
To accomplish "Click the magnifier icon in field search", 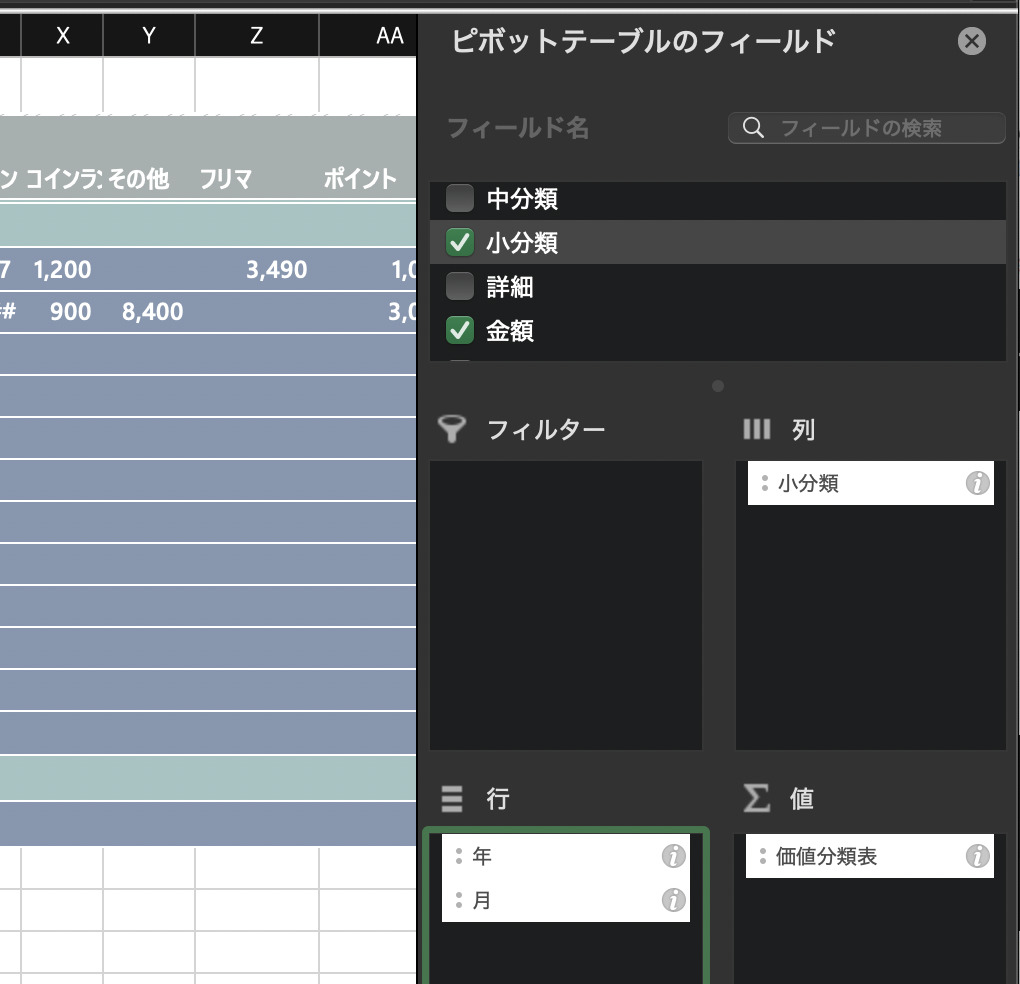I will click(754, 128).
